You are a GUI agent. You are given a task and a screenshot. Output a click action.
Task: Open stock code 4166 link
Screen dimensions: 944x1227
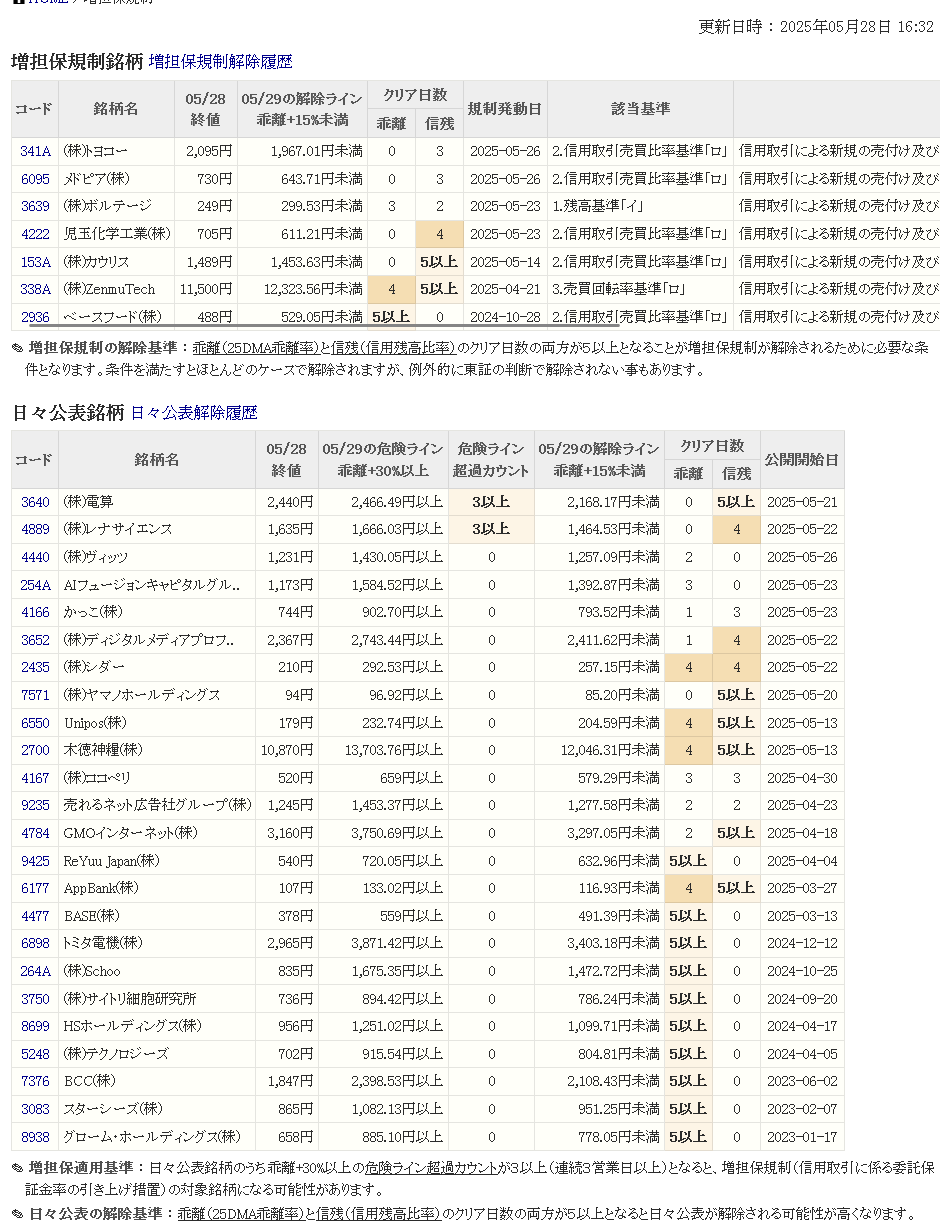coord(35,612)
